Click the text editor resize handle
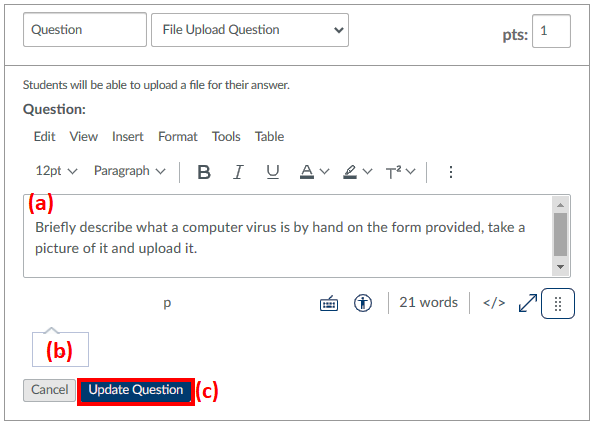Image resolution: width=593 pixels, height=423 pixels. click(558, 303)
